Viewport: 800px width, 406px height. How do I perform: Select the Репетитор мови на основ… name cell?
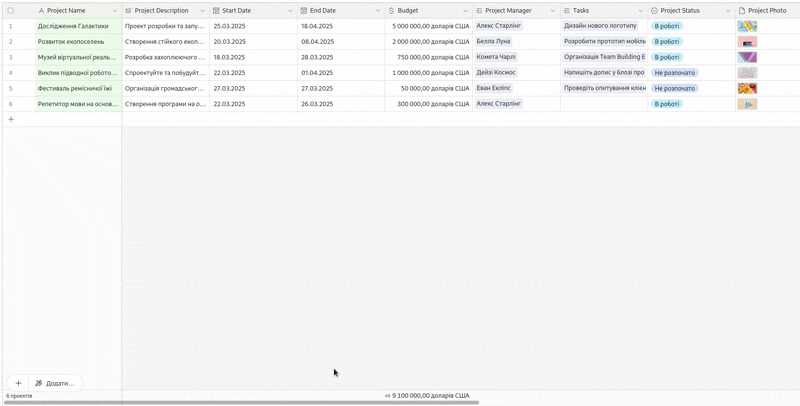pos(78,104)
